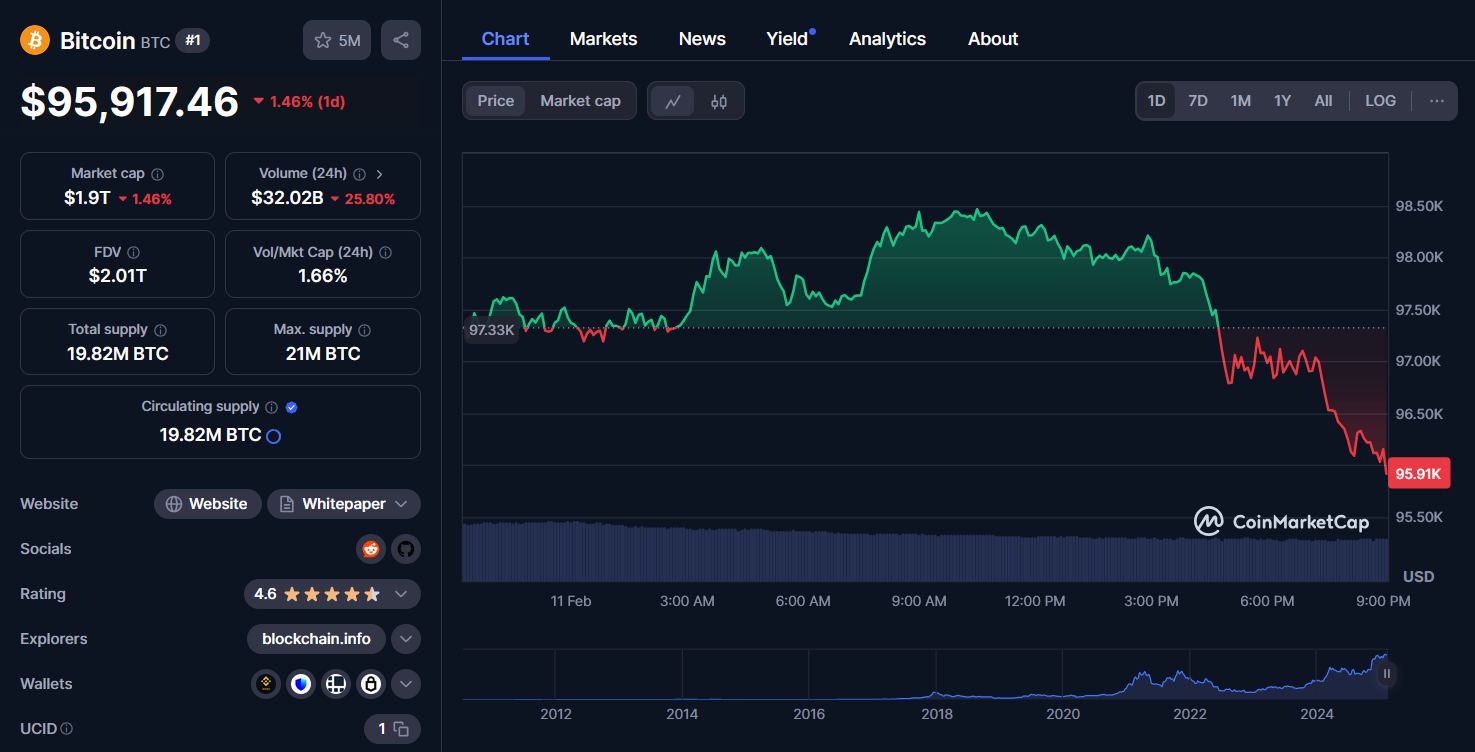
Task: Visit Bitcoin's official Website button
Action: (x=207, y=503)
